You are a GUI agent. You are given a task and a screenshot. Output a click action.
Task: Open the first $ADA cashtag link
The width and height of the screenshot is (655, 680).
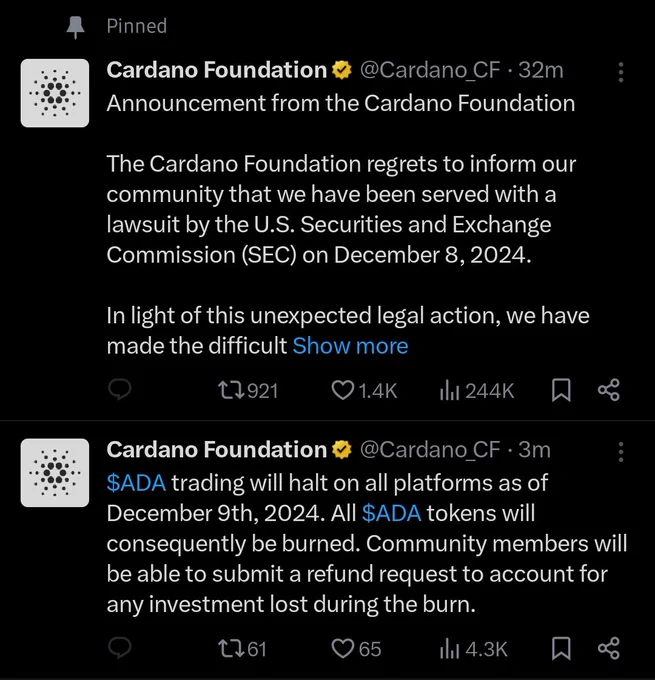136,484
